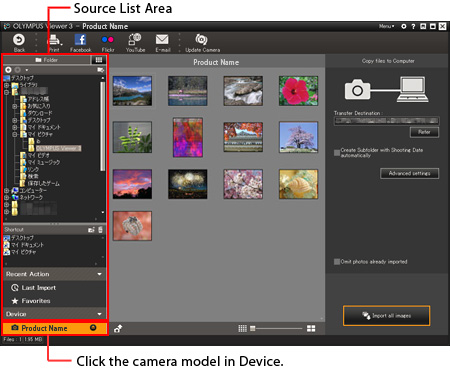Select the fireworks thumbnail

point(188,184)
